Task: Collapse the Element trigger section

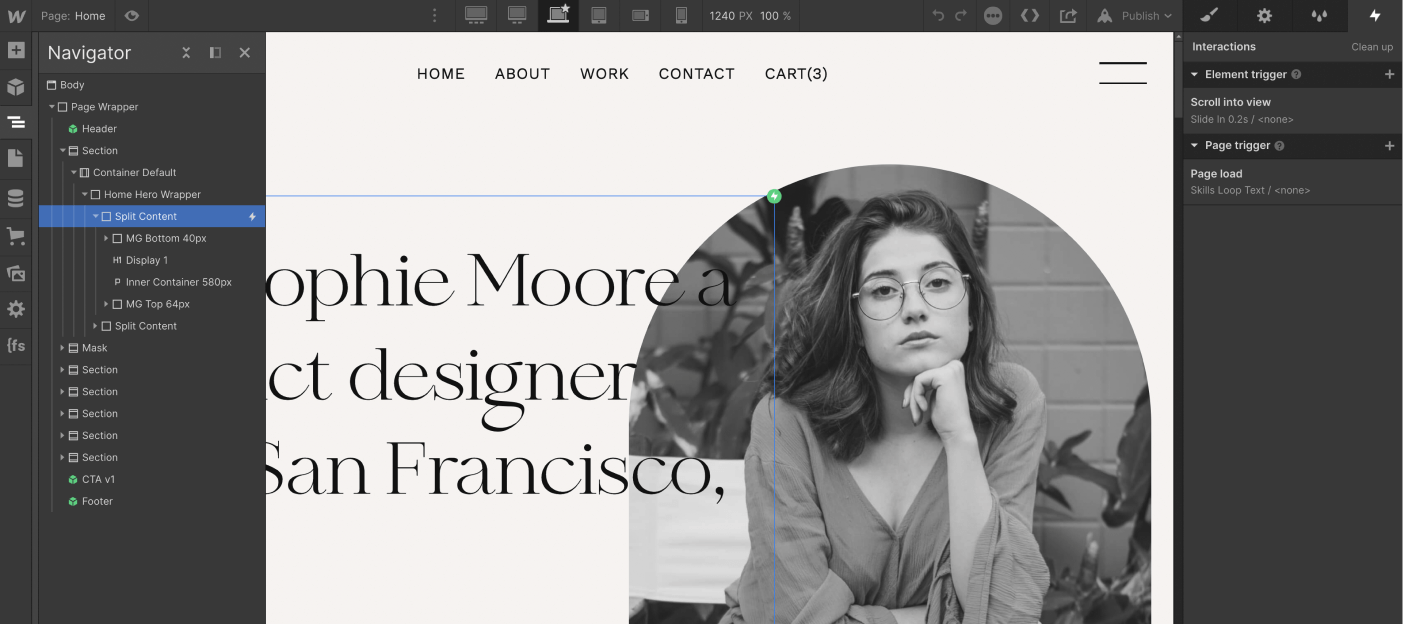Action: pyautogui.click(x=1194, y=74)
